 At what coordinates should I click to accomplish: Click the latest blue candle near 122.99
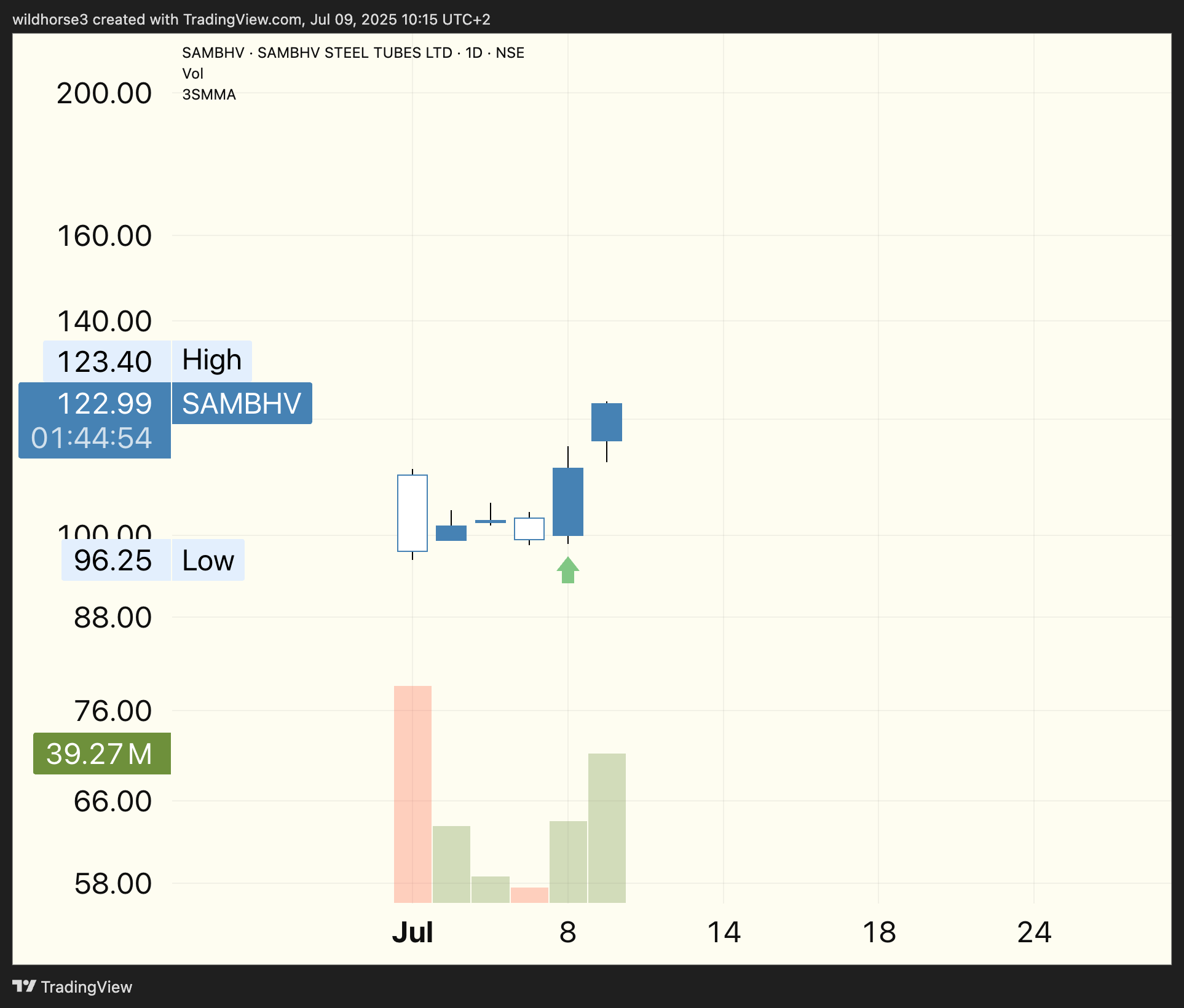607,422
